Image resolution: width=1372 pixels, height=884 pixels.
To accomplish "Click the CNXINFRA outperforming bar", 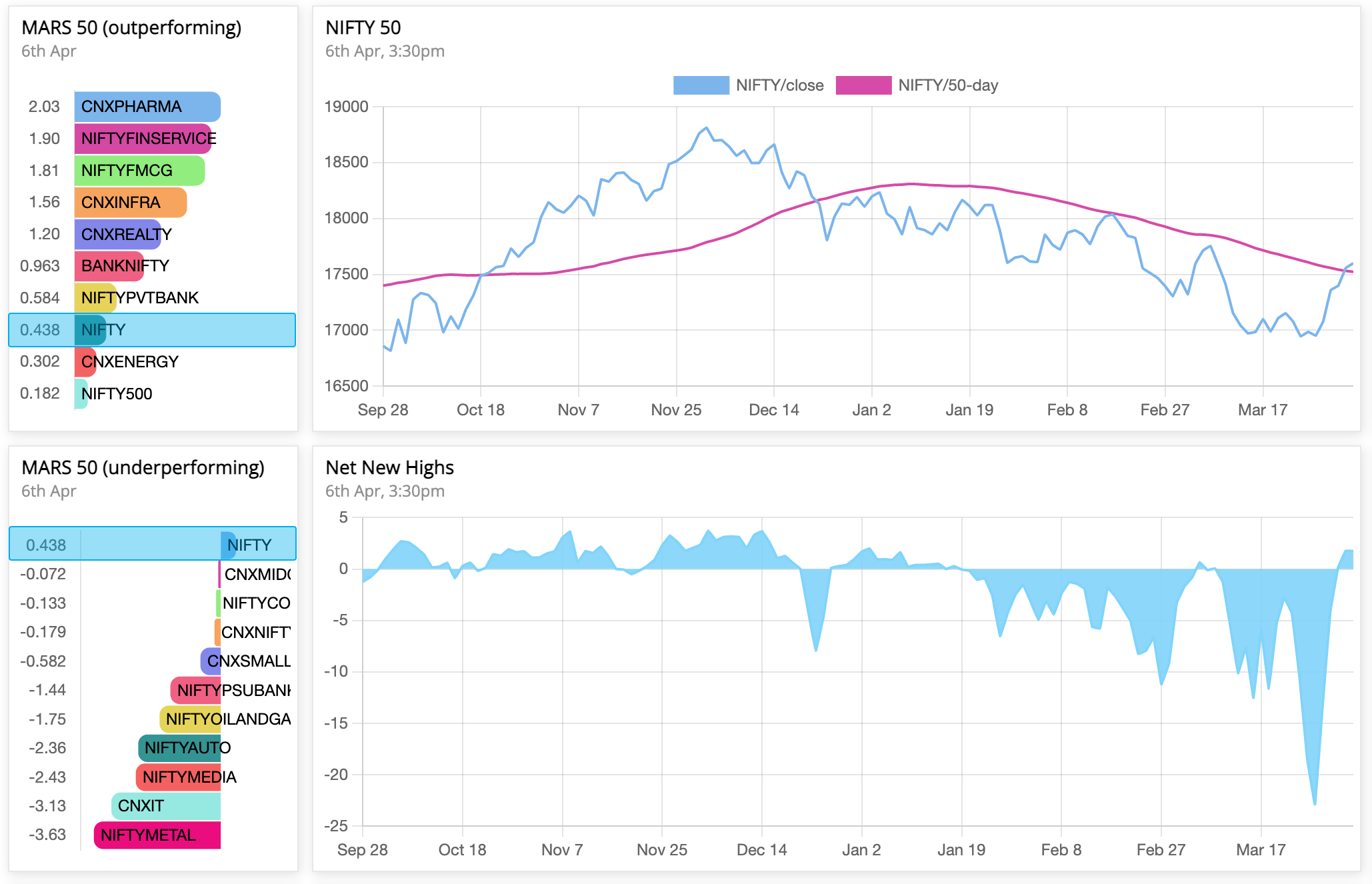I will pos(131,203).
